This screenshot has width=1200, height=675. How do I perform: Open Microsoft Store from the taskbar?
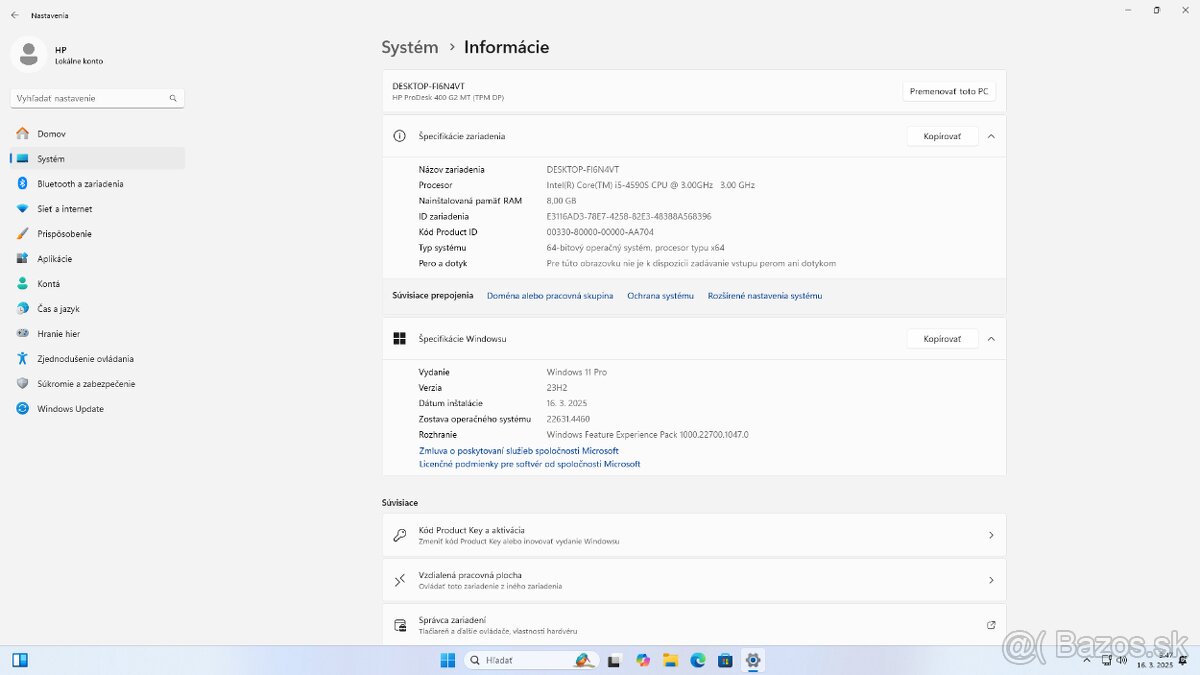pyautogui.click(x=725, y=660)
